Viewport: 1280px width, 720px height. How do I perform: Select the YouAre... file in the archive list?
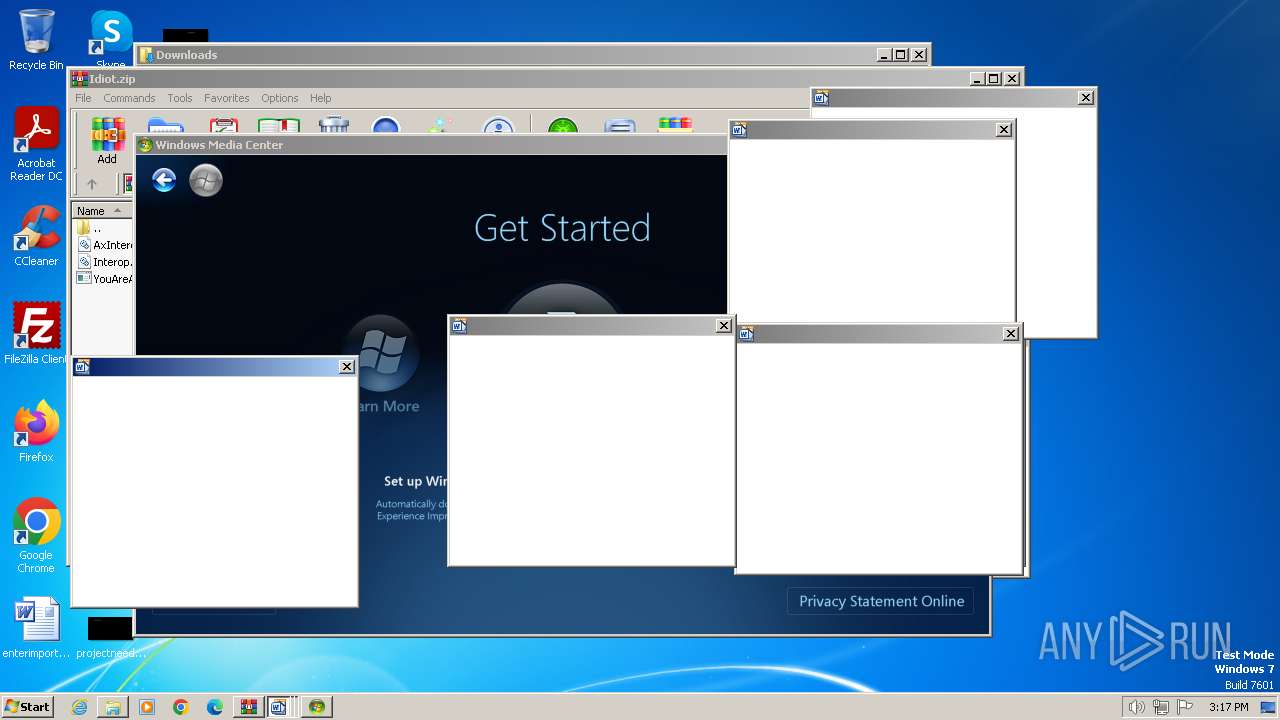point(104,279)
